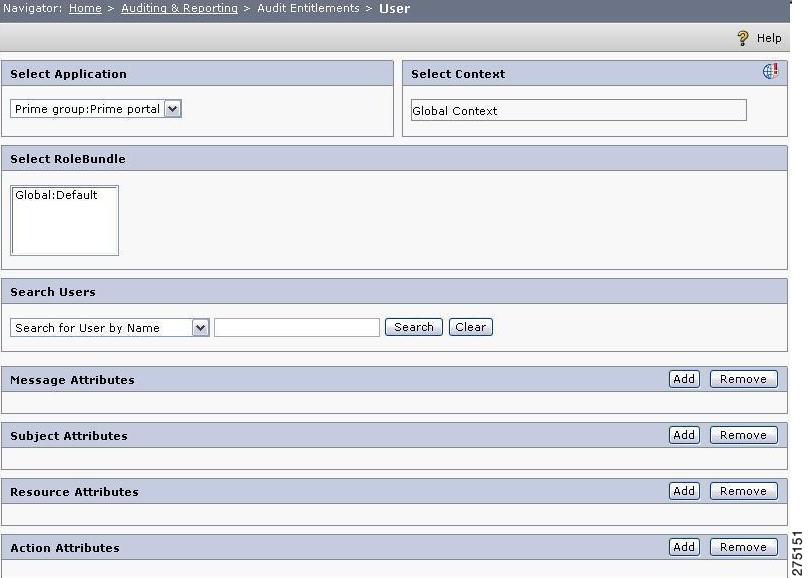Remove an Action Attribute
Viewport: 808px width, 578px height.
coord(744,547)
